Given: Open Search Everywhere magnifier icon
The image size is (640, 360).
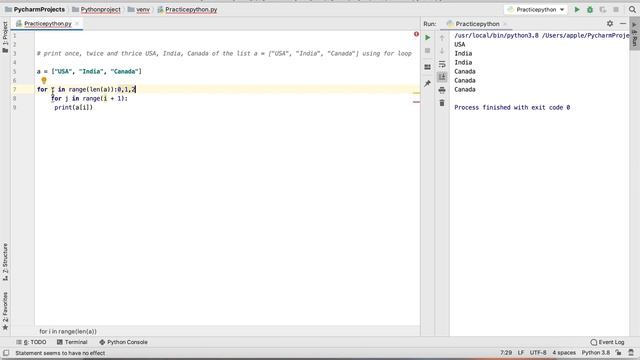Looking at the screenshot, I should 632,9.
